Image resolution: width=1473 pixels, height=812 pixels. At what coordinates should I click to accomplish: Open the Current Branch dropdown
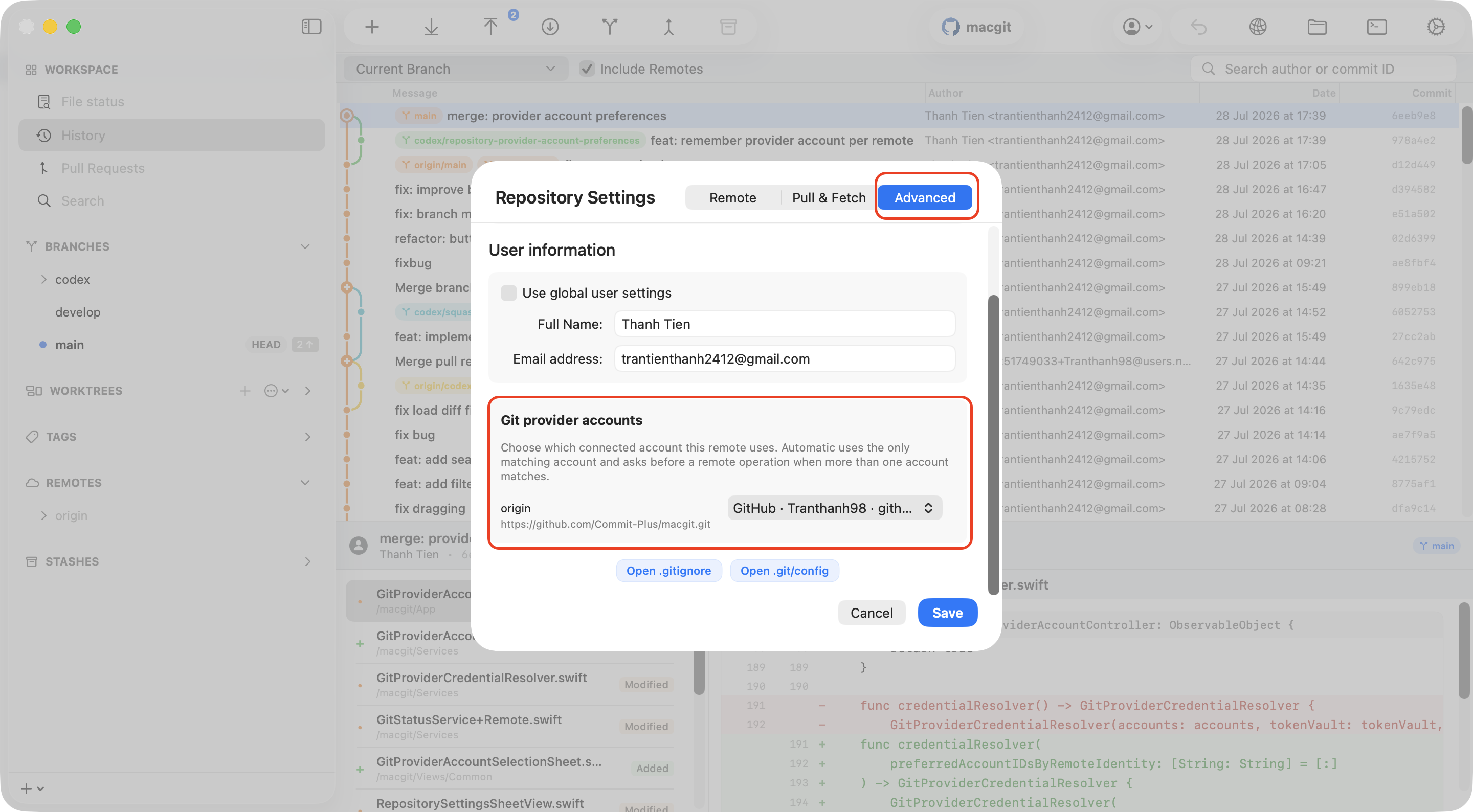tap(456, 69)
